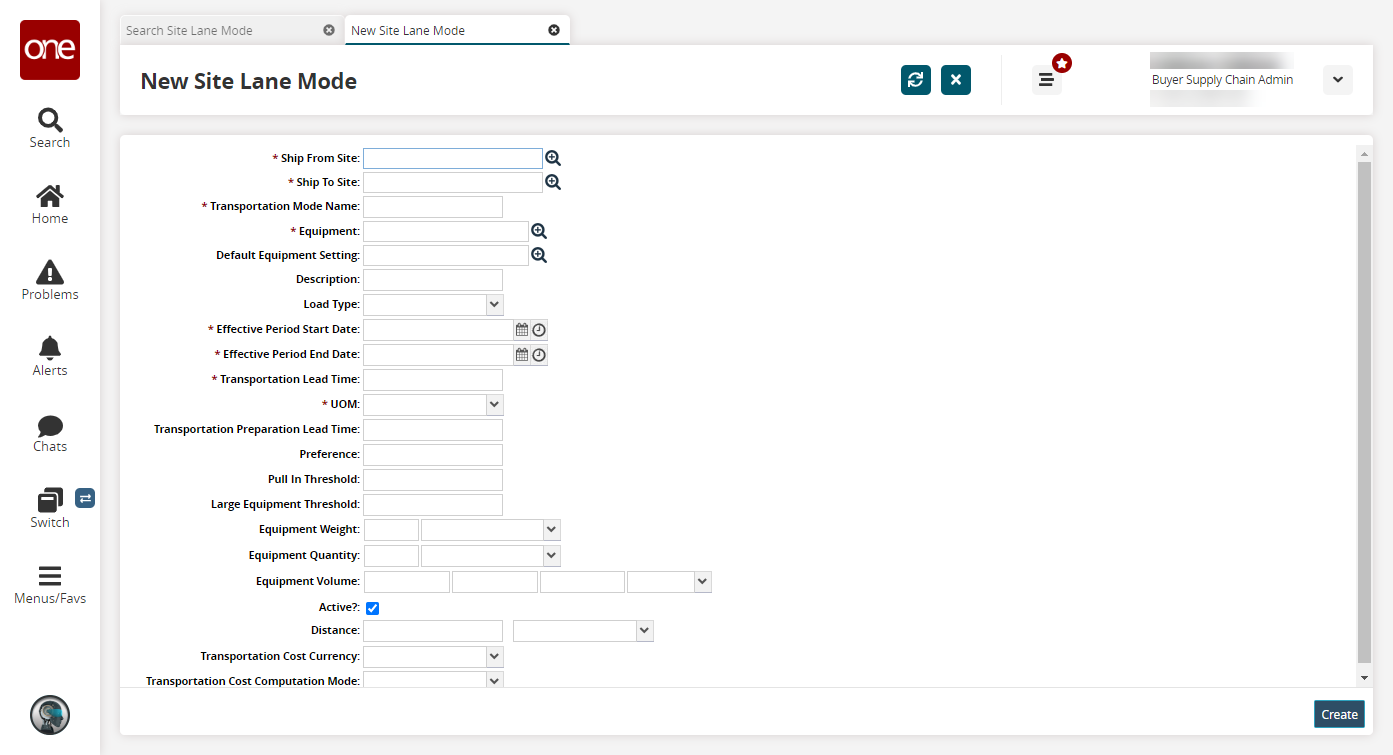Uncheck the Active? checkbox
This screenshot has width=1393, height=755.
[x=372, y=608]
